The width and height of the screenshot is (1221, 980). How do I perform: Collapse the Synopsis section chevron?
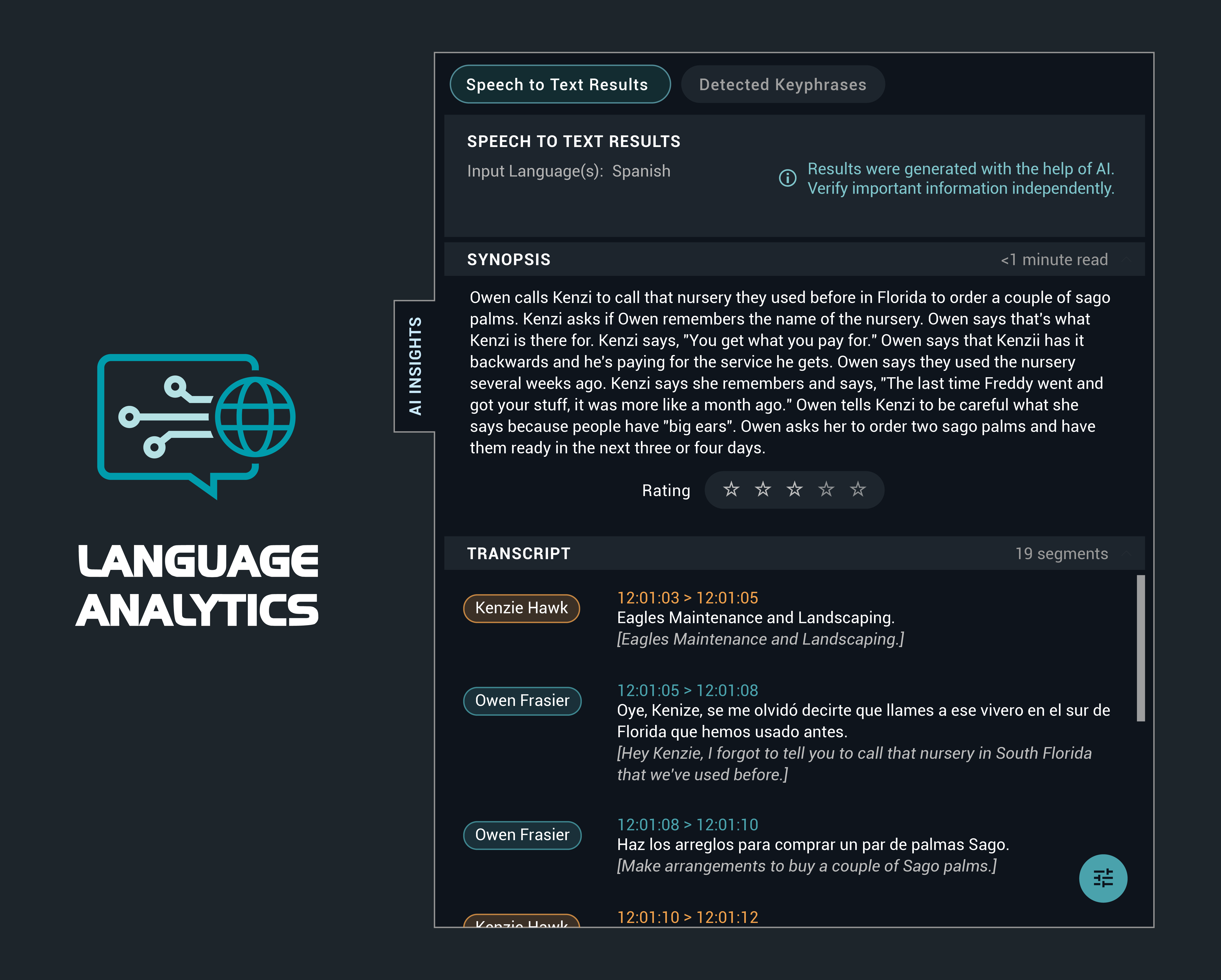click(x=1126, y=260)
